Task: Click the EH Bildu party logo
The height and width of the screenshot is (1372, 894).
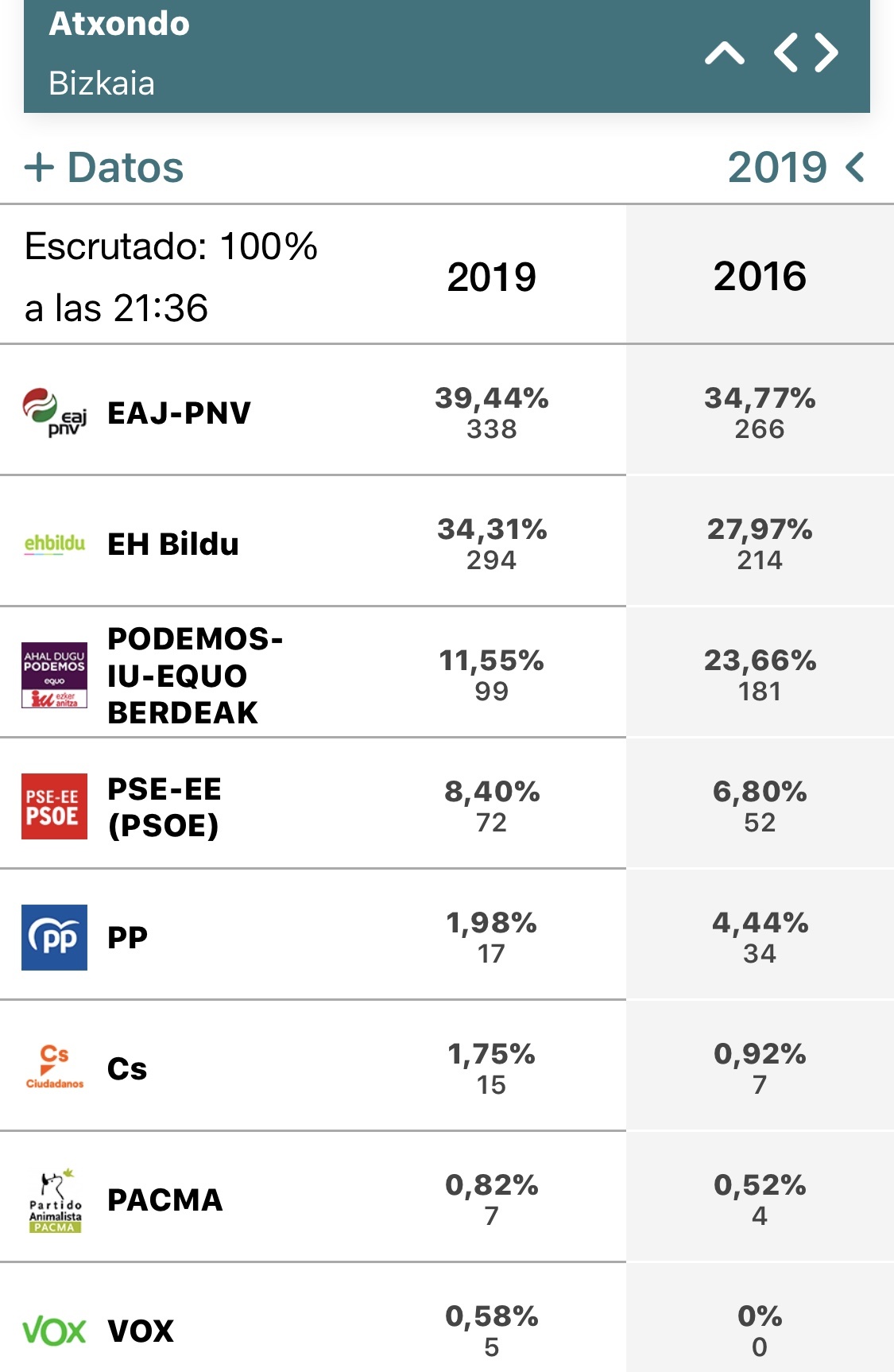Action: tap(55, 544)
